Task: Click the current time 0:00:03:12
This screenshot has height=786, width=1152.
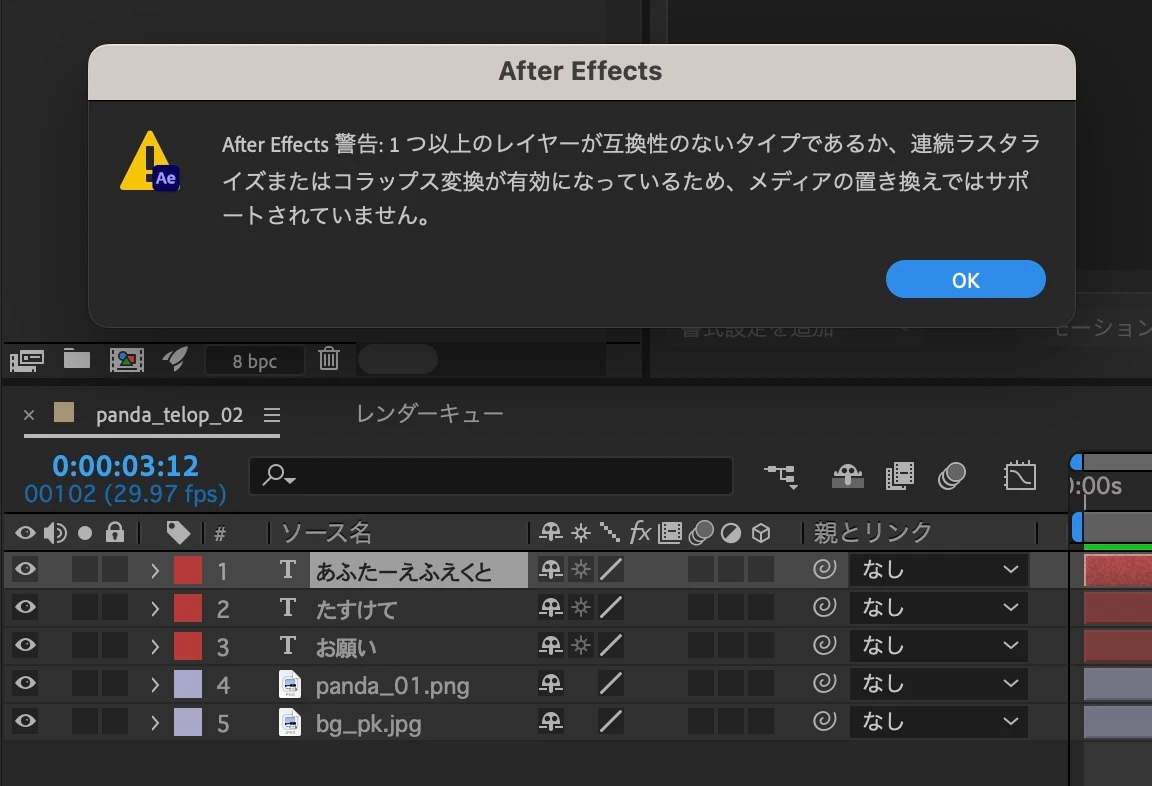Action: 126,466
